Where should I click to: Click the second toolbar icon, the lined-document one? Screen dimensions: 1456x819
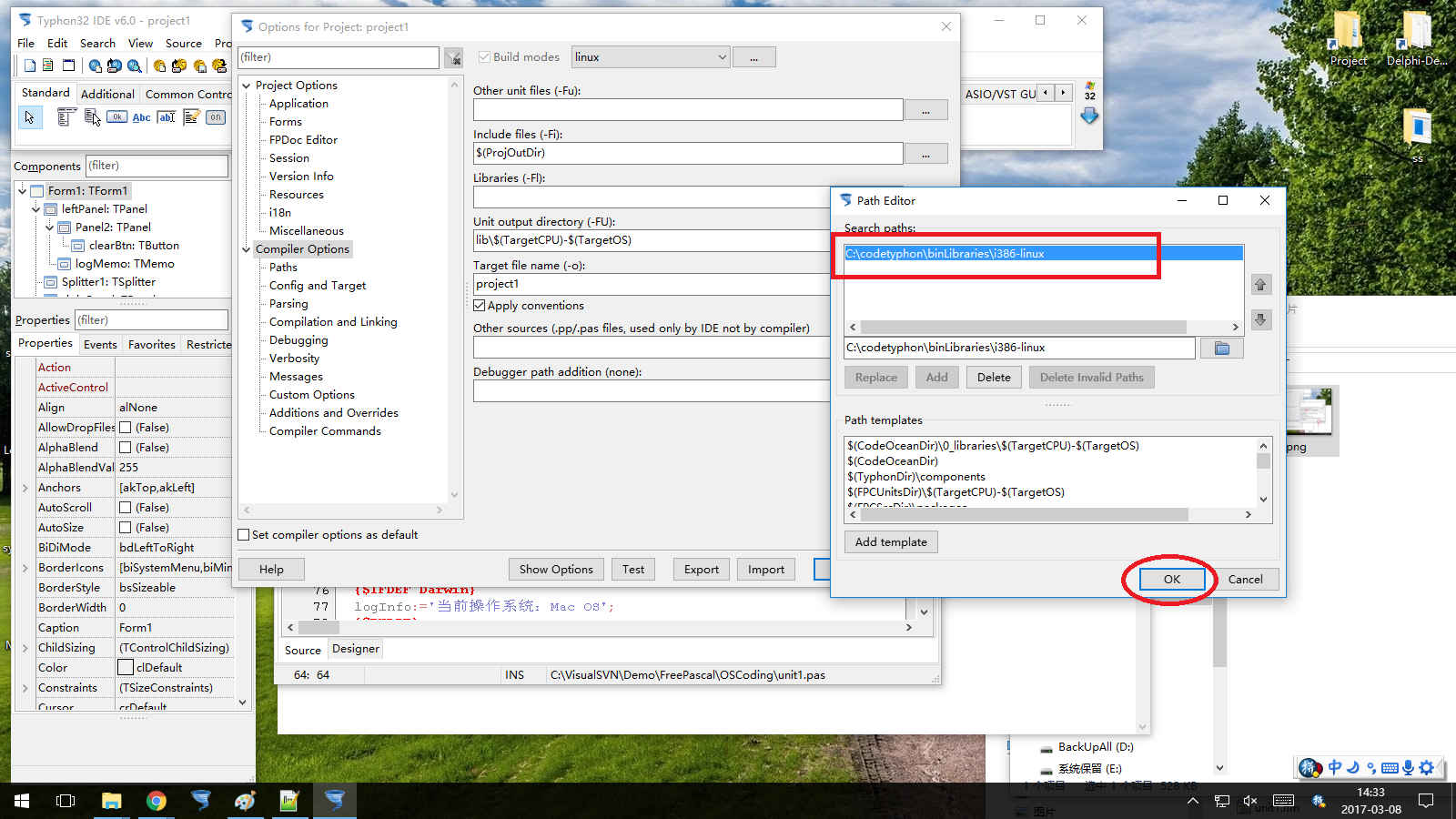point(48,66)
